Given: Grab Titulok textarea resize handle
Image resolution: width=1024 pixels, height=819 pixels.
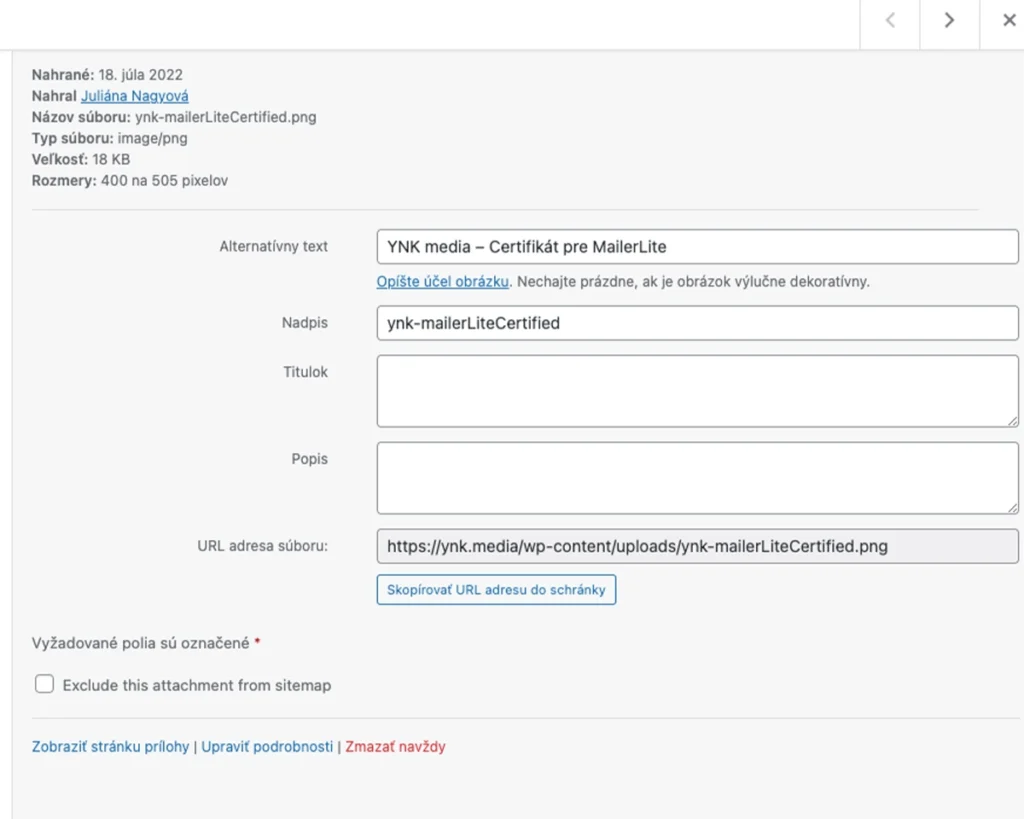Looking at the screenshot, I should point(1012,421).
